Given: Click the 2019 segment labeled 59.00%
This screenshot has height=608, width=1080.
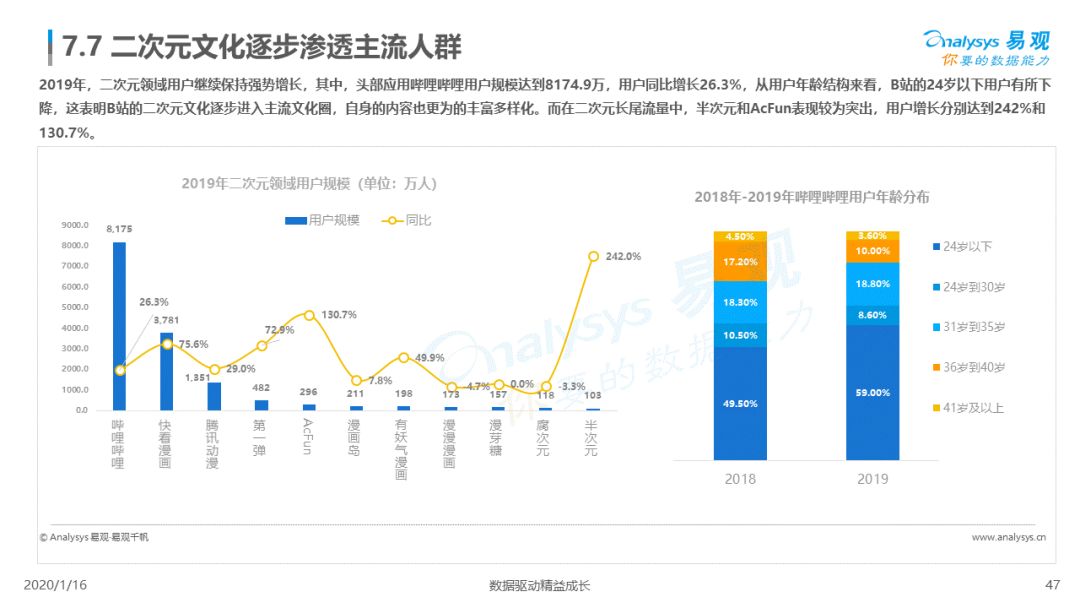Looking at the screenshot, I should (873, 392).
